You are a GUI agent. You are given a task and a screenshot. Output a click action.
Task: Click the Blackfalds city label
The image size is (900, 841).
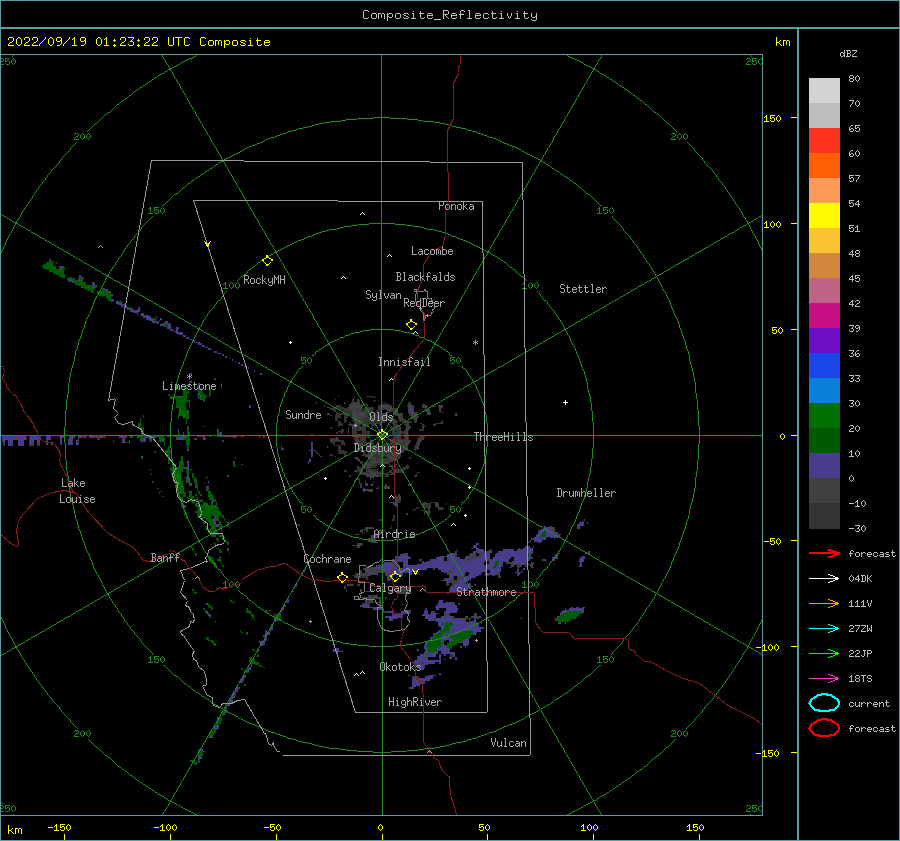(x=425, y=277)
